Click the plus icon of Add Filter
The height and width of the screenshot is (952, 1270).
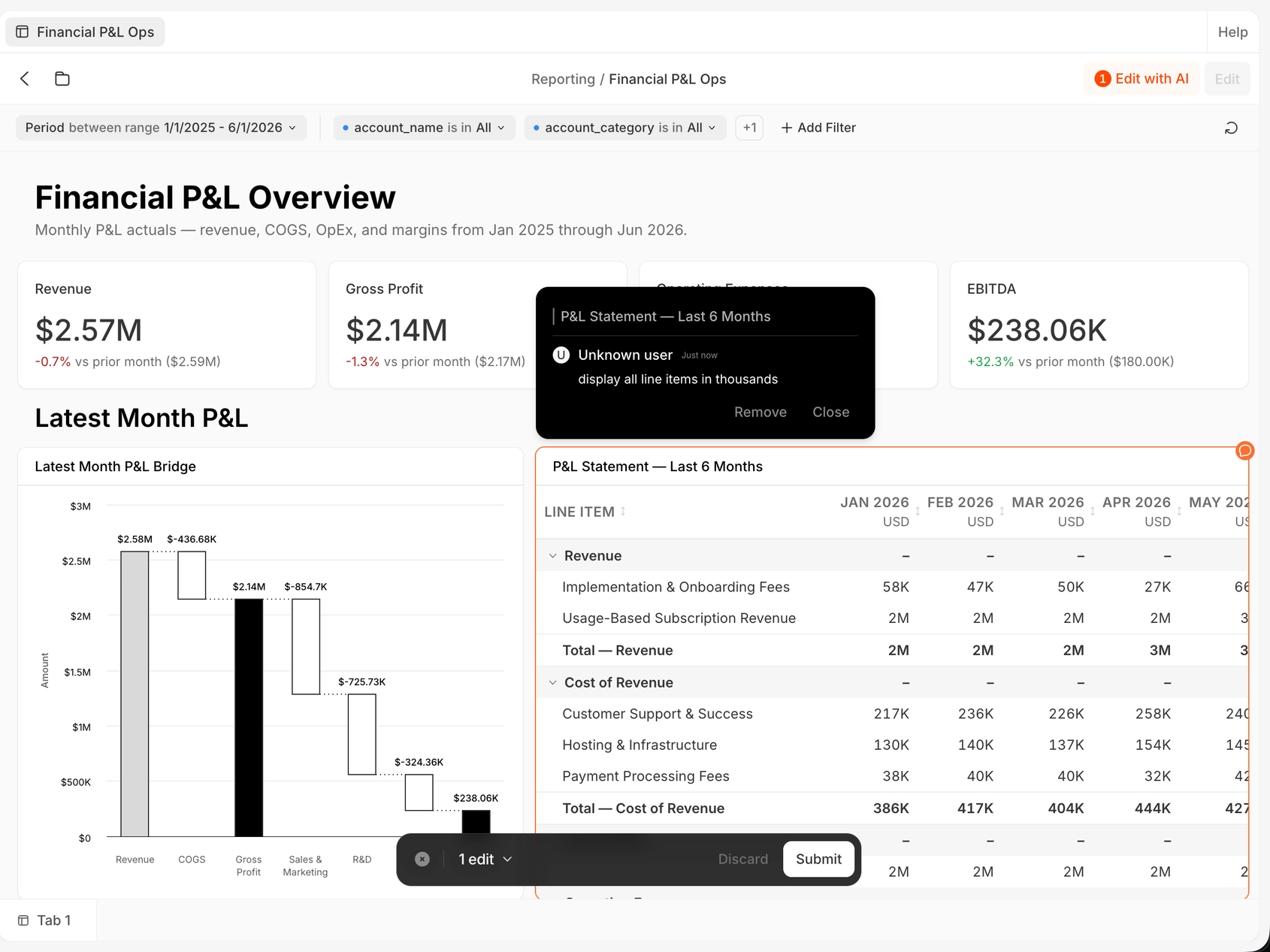pos(787,128)
